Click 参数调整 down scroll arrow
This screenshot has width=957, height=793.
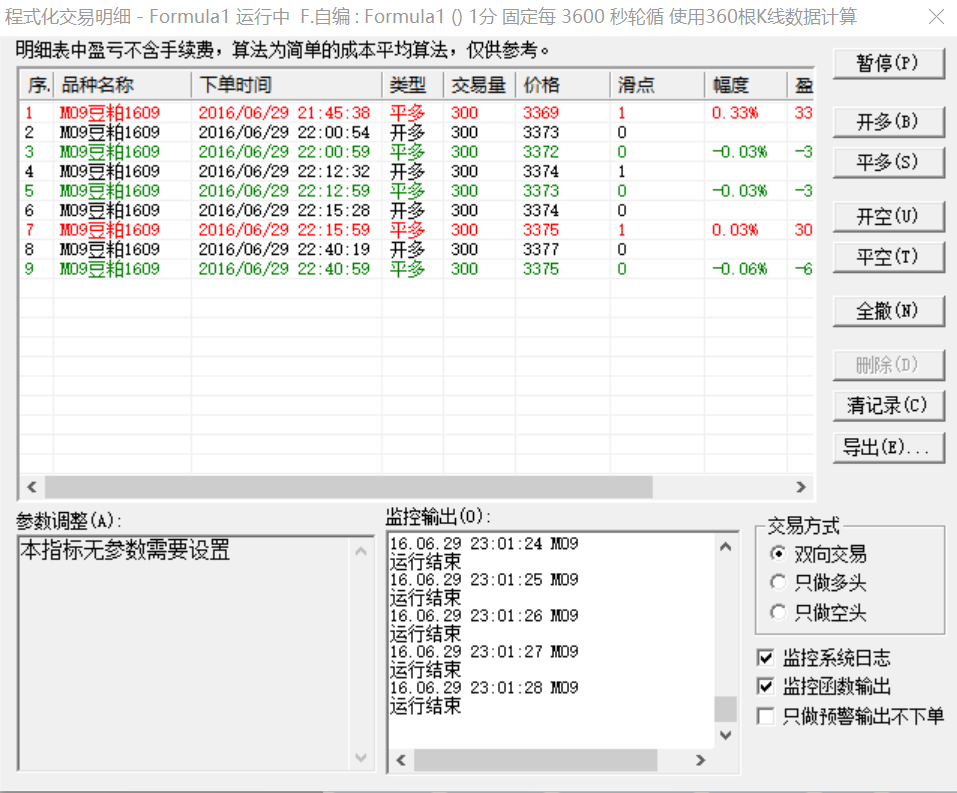[x=361, y=758]
